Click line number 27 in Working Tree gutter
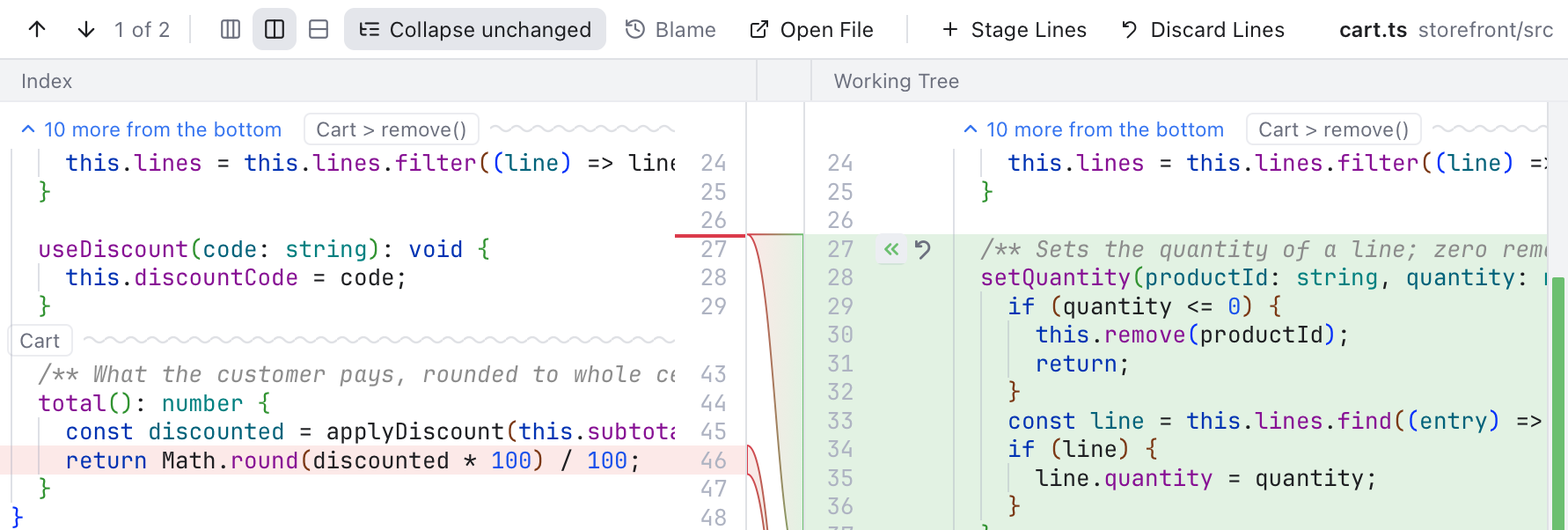The width and height of the screenshot is (1568, 530). pos(840,249)
